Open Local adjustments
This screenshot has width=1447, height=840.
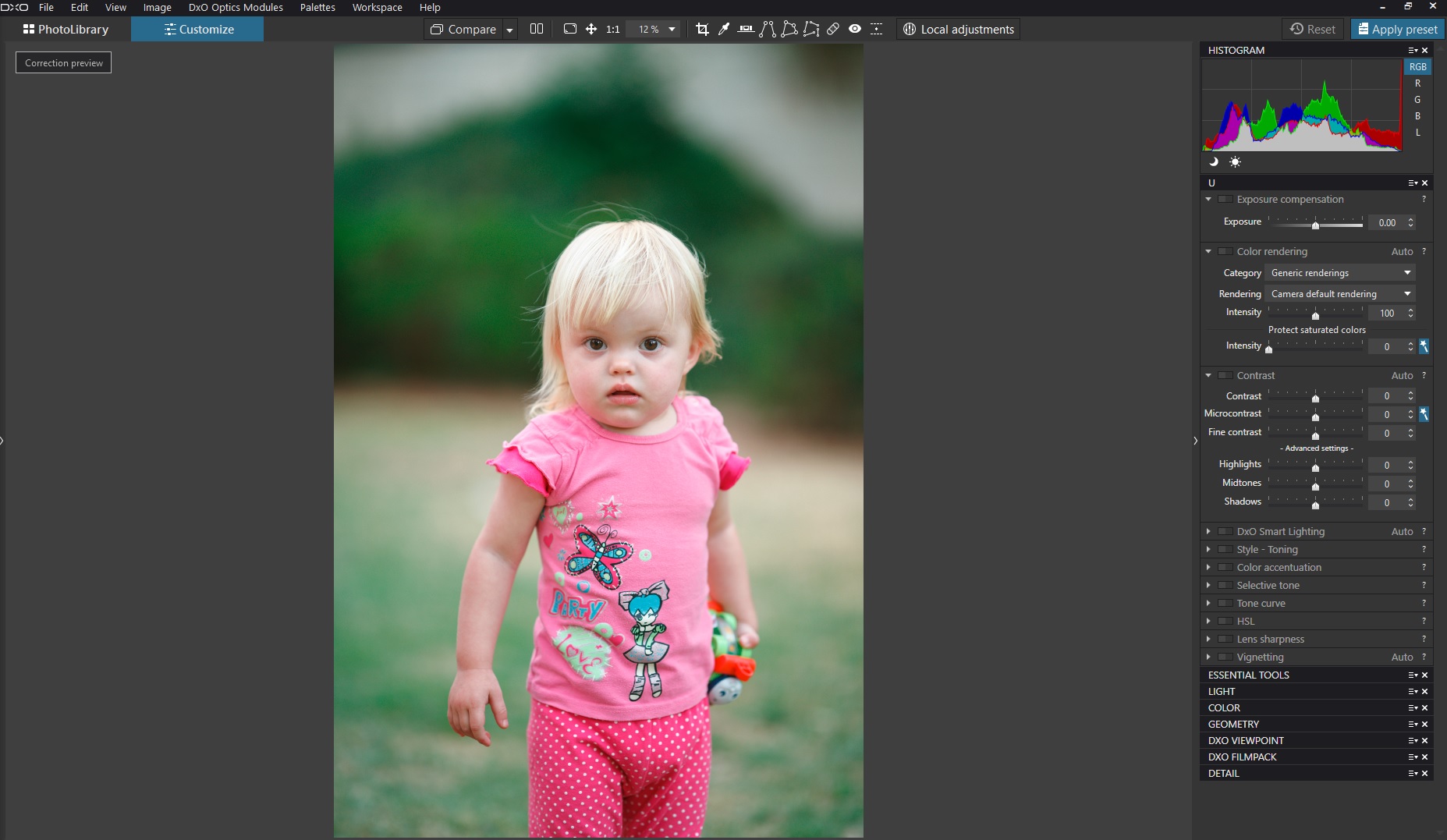(x=959, y=29)
